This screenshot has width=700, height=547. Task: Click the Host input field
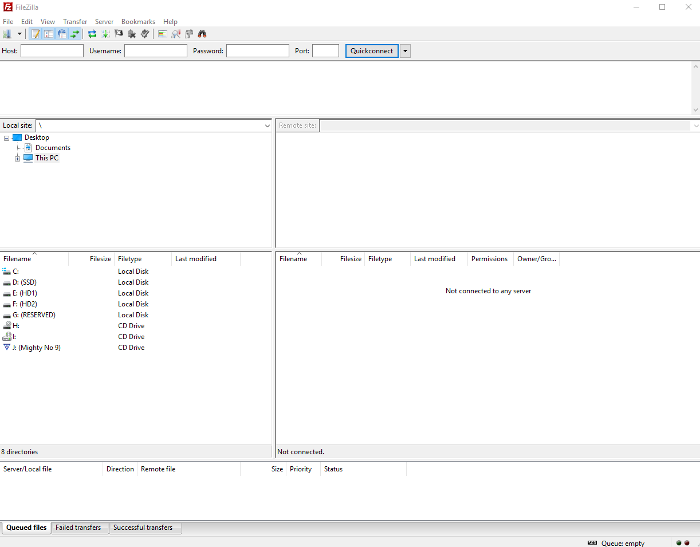tap(52, 51)
